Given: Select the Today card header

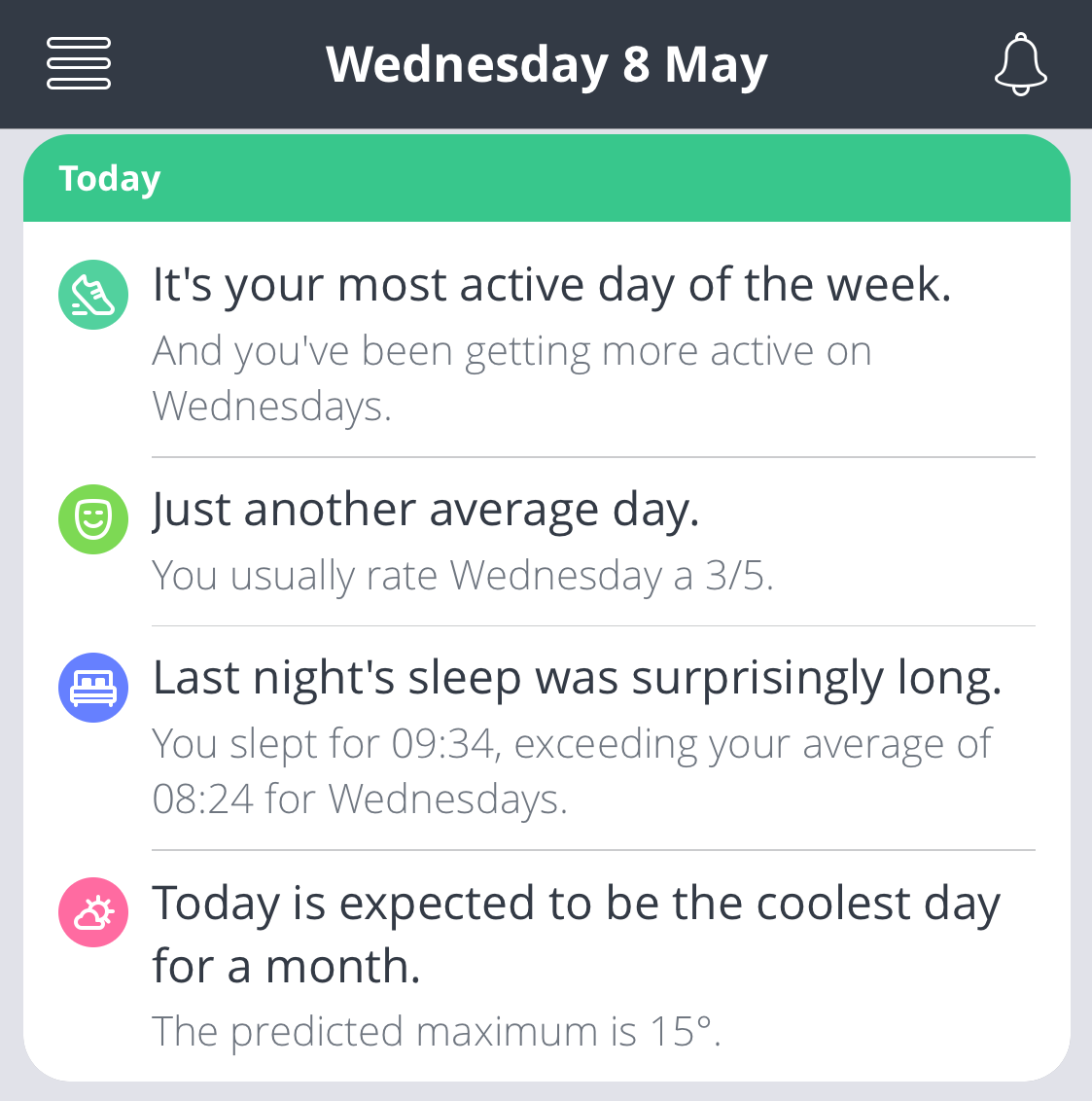Looking at the screenshot, I should coord(546,178).
